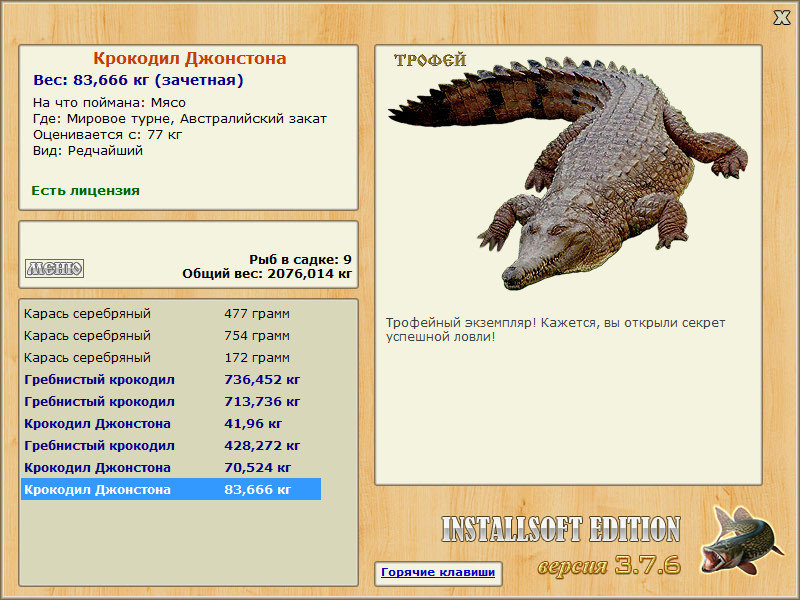Click the pike fish logo icon
Screen dimensions: 800x600
[x=741, y=541]
